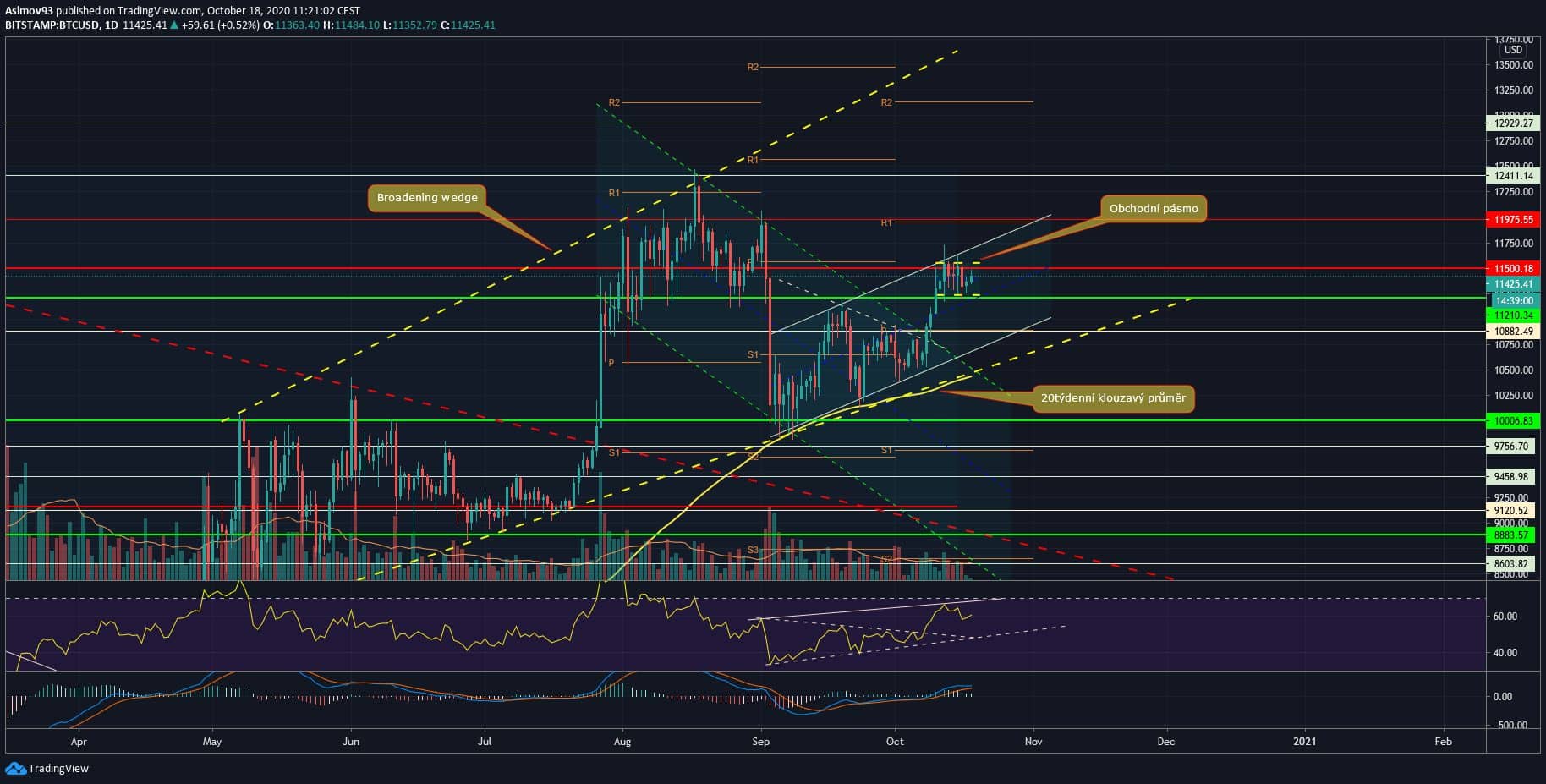Click the current price tag 11425.41
1546x784 pixels.
click(x=1513, y=284)
